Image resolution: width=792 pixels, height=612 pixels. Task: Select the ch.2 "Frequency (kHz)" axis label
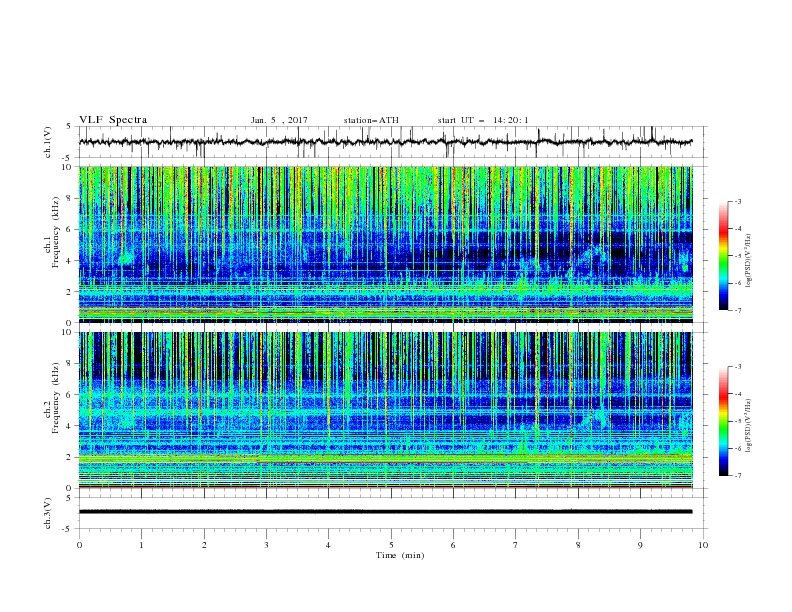(56, 398)
